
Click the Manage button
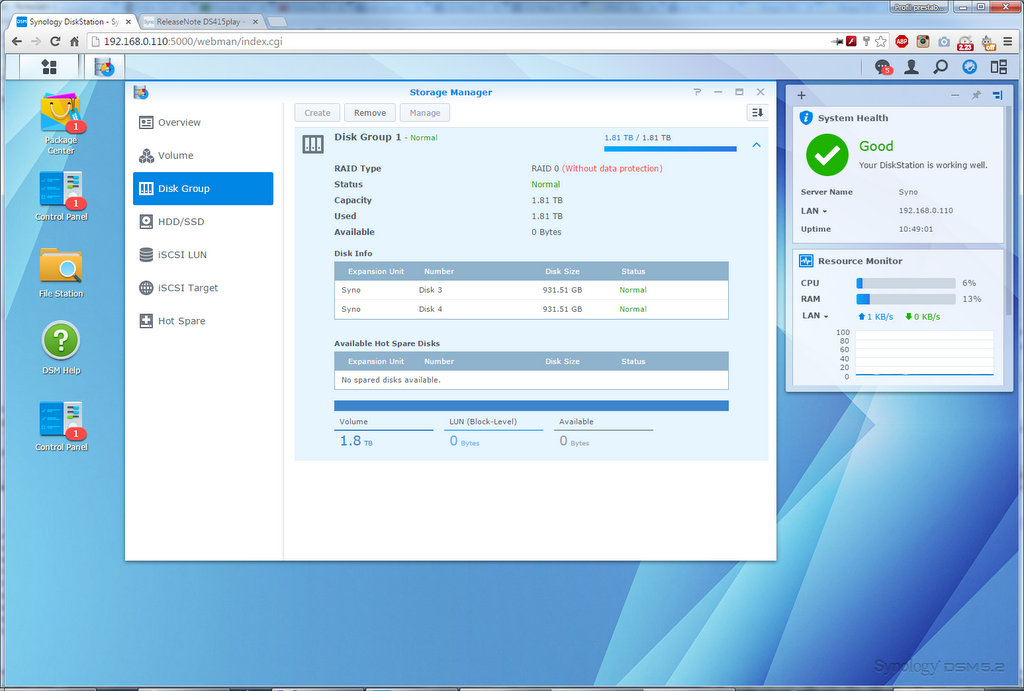[x=424, y=113]
